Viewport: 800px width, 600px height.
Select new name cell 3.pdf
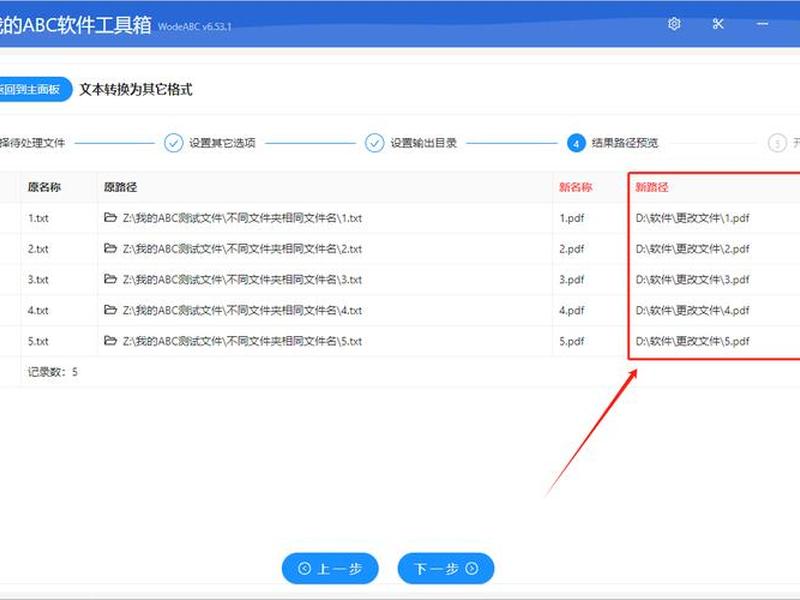pyautogui.click(x=572, y=280)
